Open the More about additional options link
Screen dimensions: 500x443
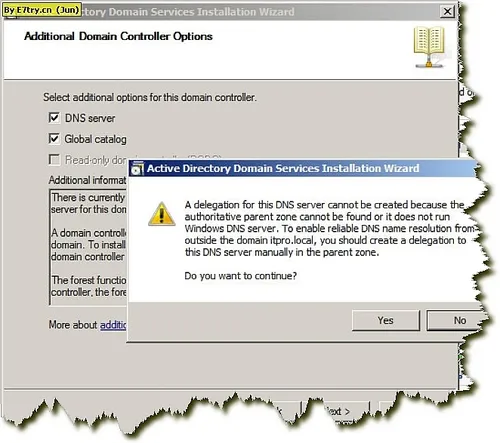[113, 325]
